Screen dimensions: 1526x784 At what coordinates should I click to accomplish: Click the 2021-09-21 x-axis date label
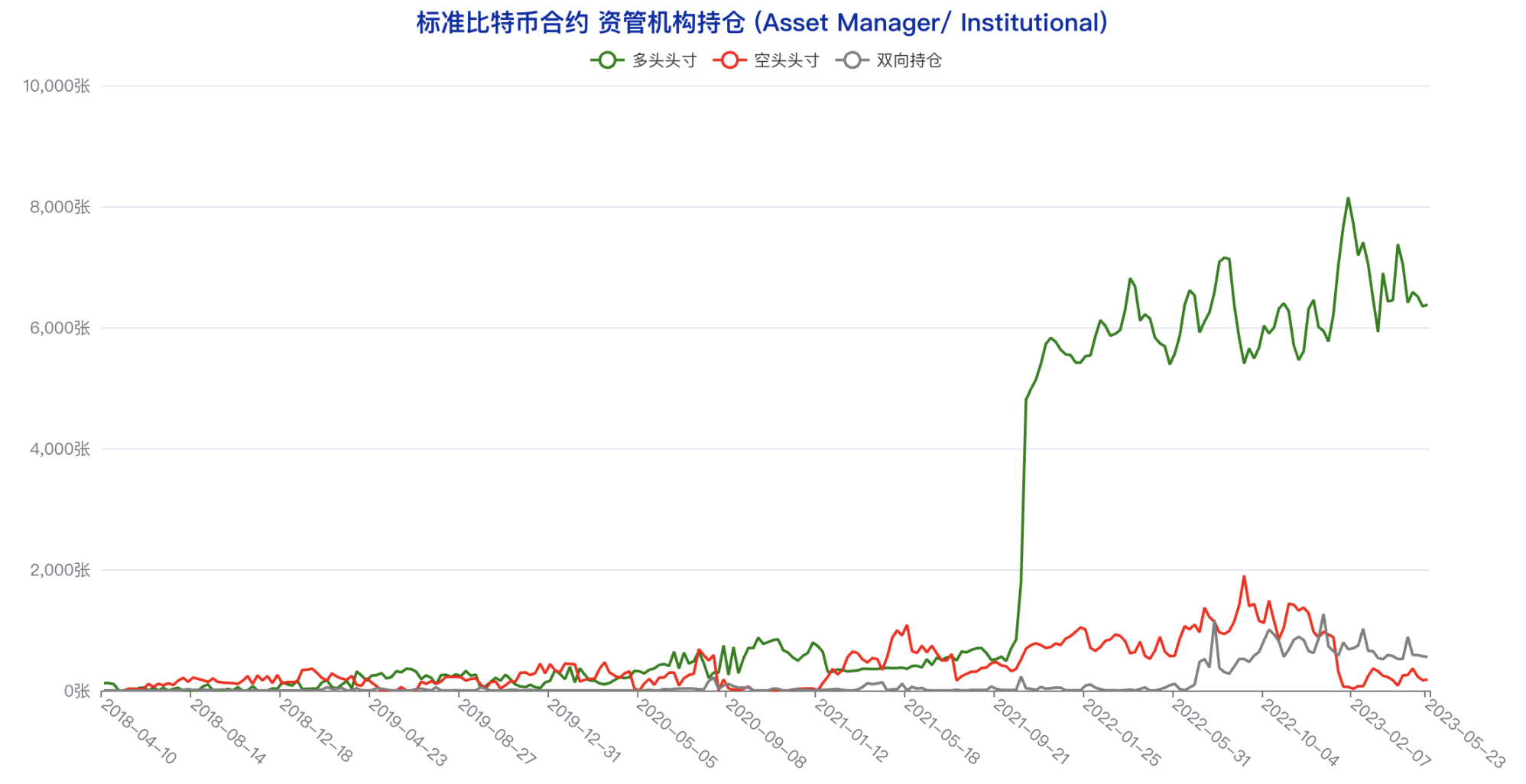(1031, 732)
